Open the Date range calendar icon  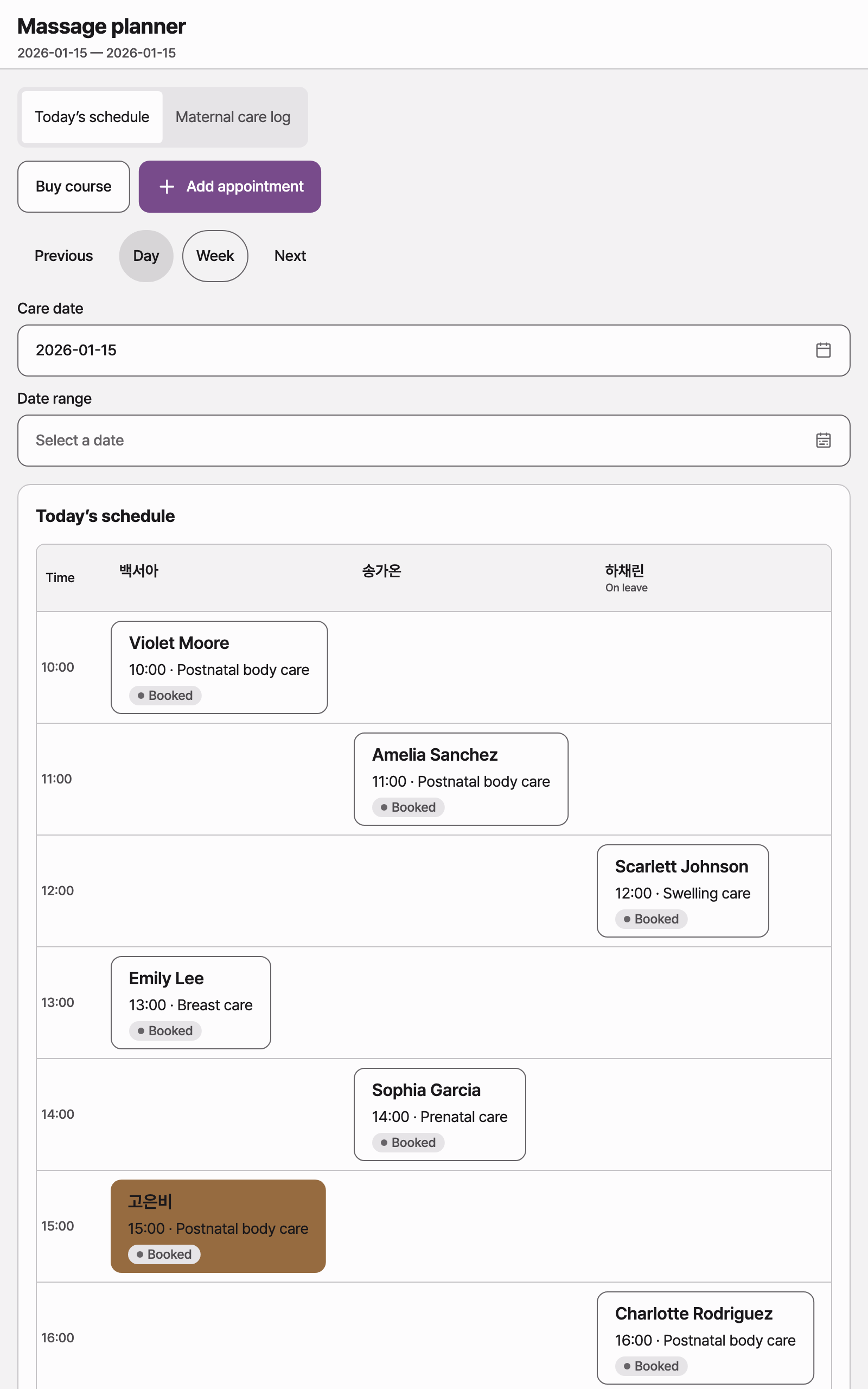(x=822, y=440)
